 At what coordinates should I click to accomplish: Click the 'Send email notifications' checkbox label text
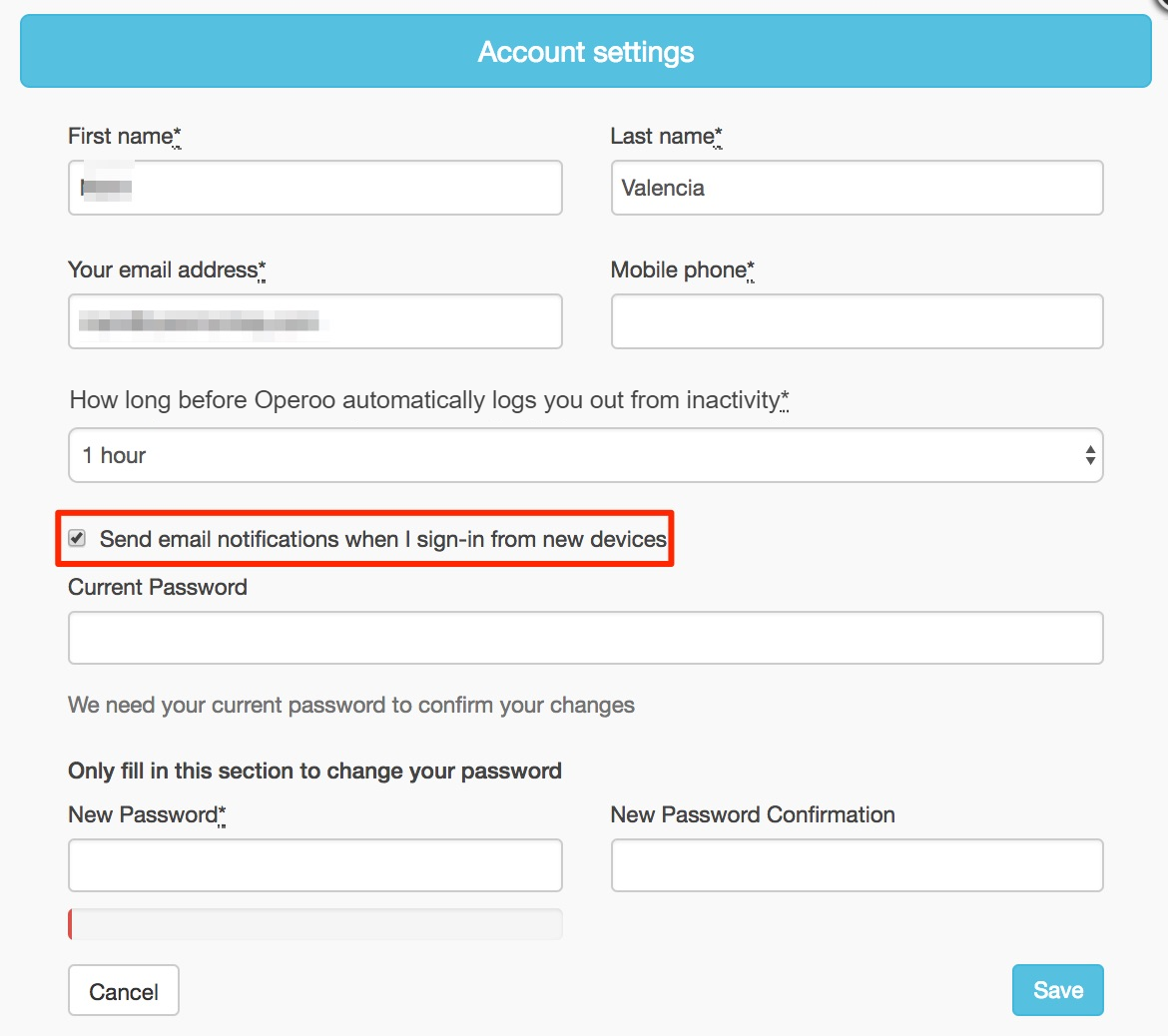click(x=382, y=539)
